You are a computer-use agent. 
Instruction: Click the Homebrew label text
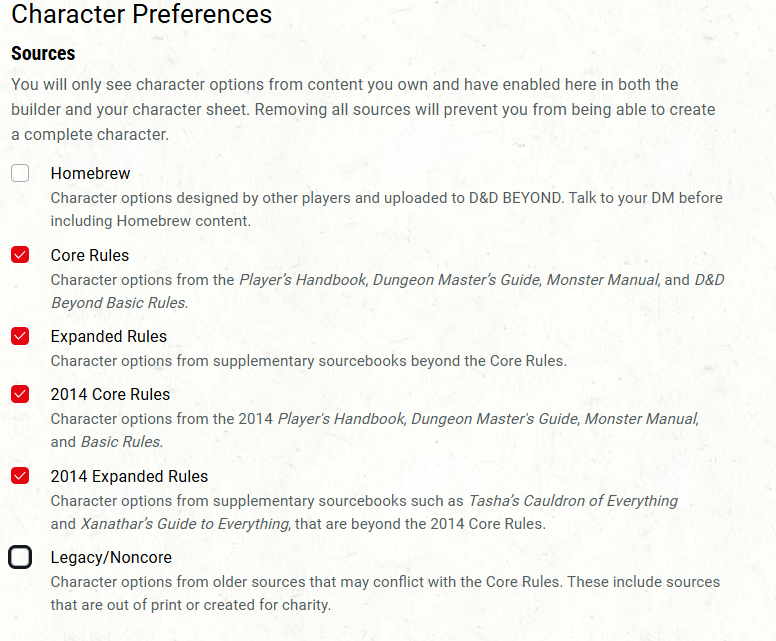tap(90, 173)
